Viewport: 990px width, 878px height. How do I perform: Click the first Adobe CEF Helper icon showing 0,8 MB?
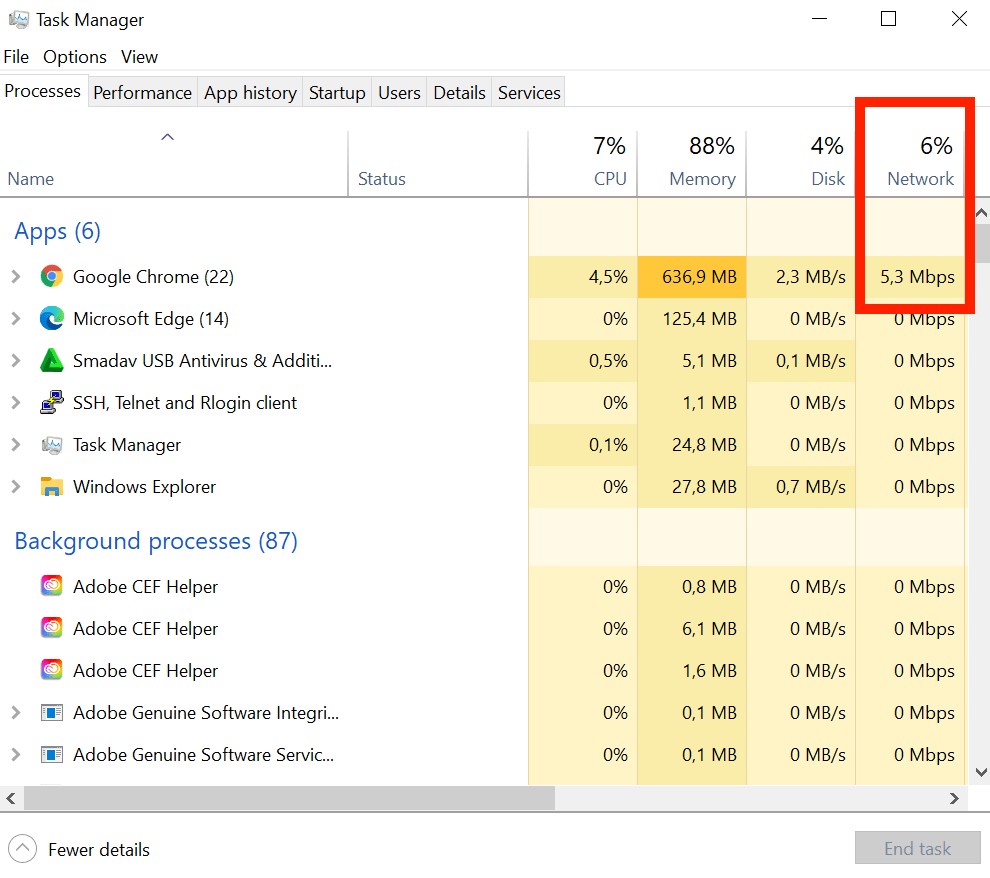tap(52, 586)
